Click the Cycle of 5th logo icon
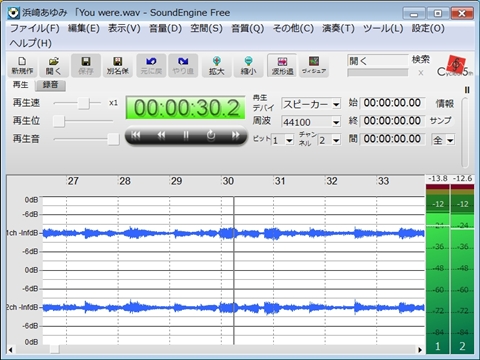Viewport: 480px width, 360px height. click(455, 66)
